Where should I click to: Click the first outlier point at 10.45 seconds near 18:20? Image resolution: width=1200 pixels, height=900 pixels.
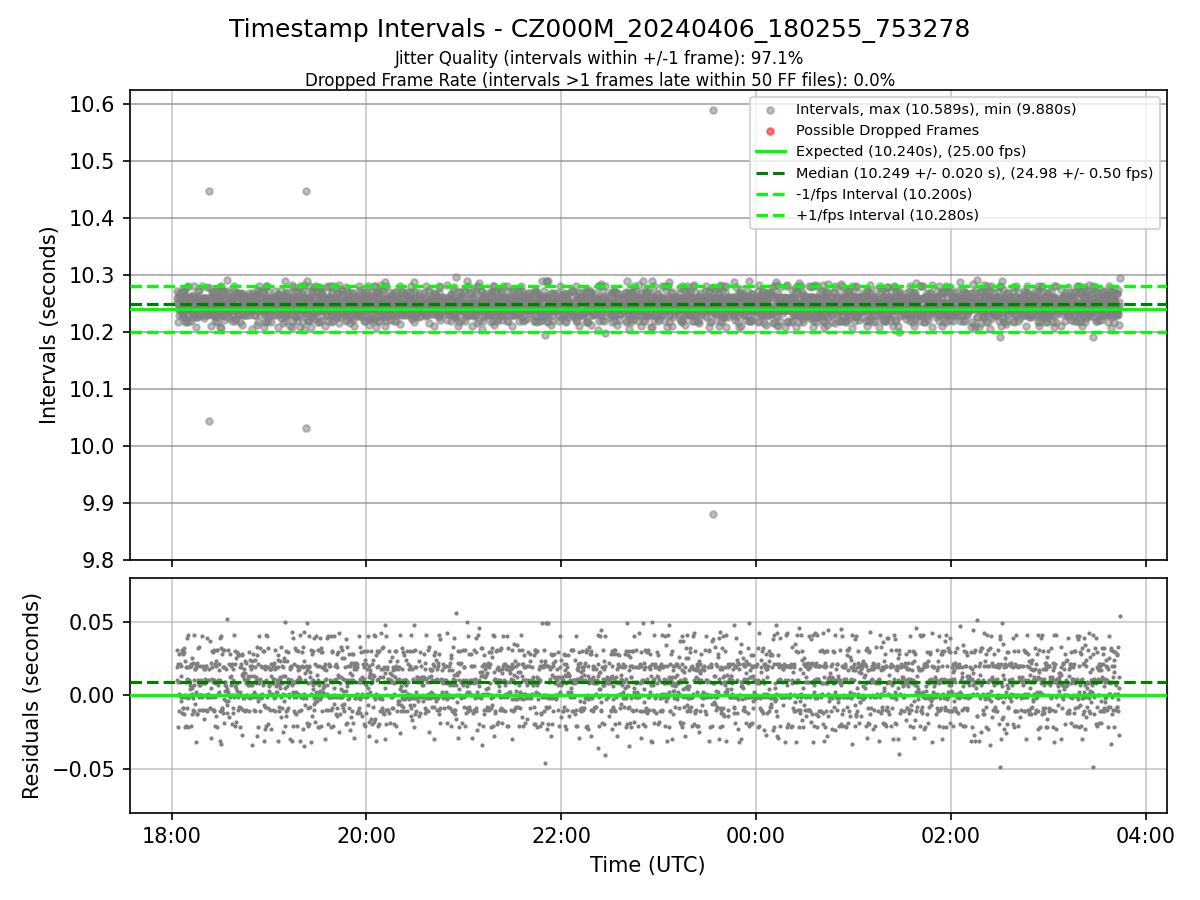click(x=209, y=191)
